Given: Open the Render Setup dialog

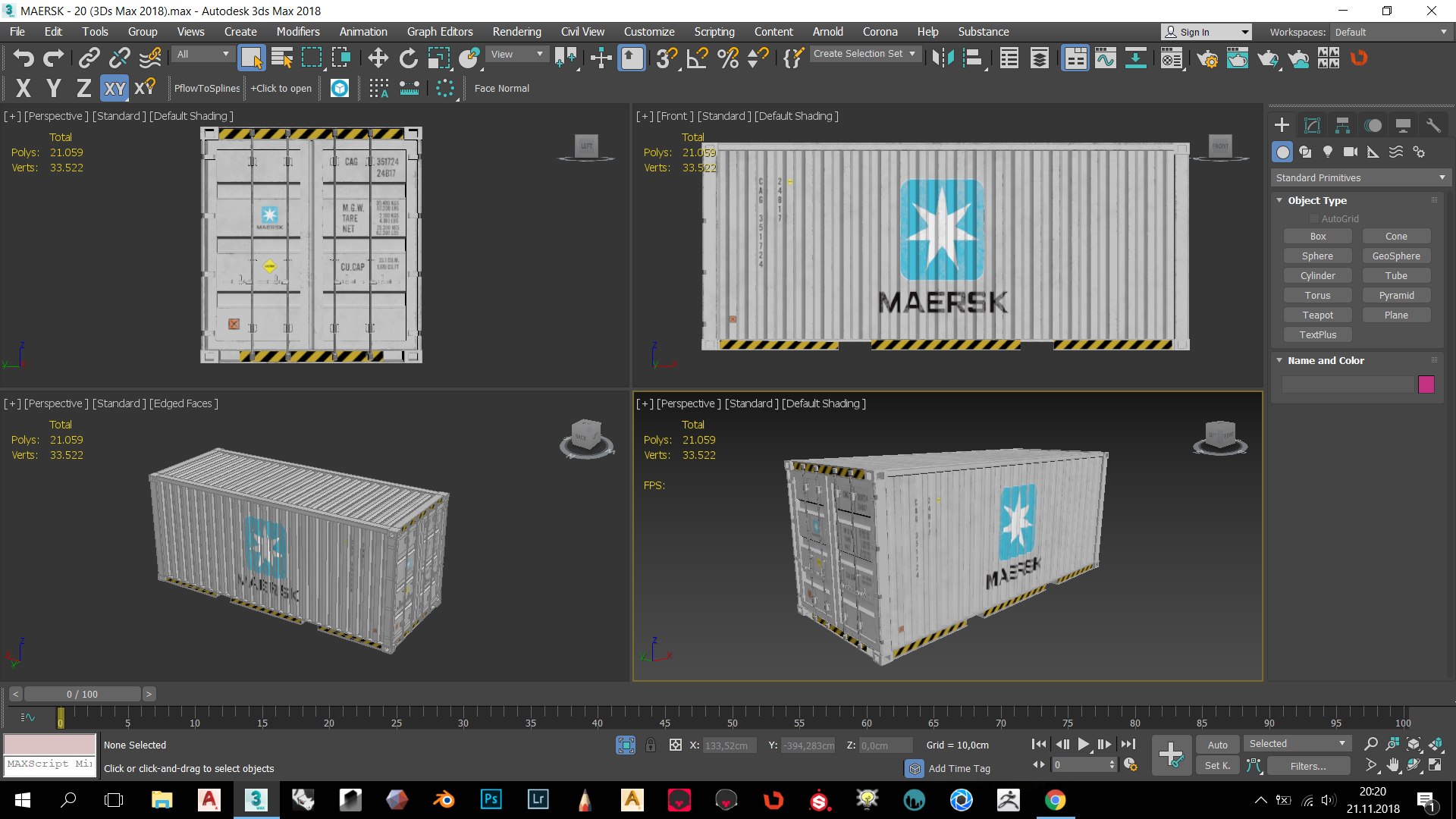Looking at the screenshot, I should tap(1207, 58).
